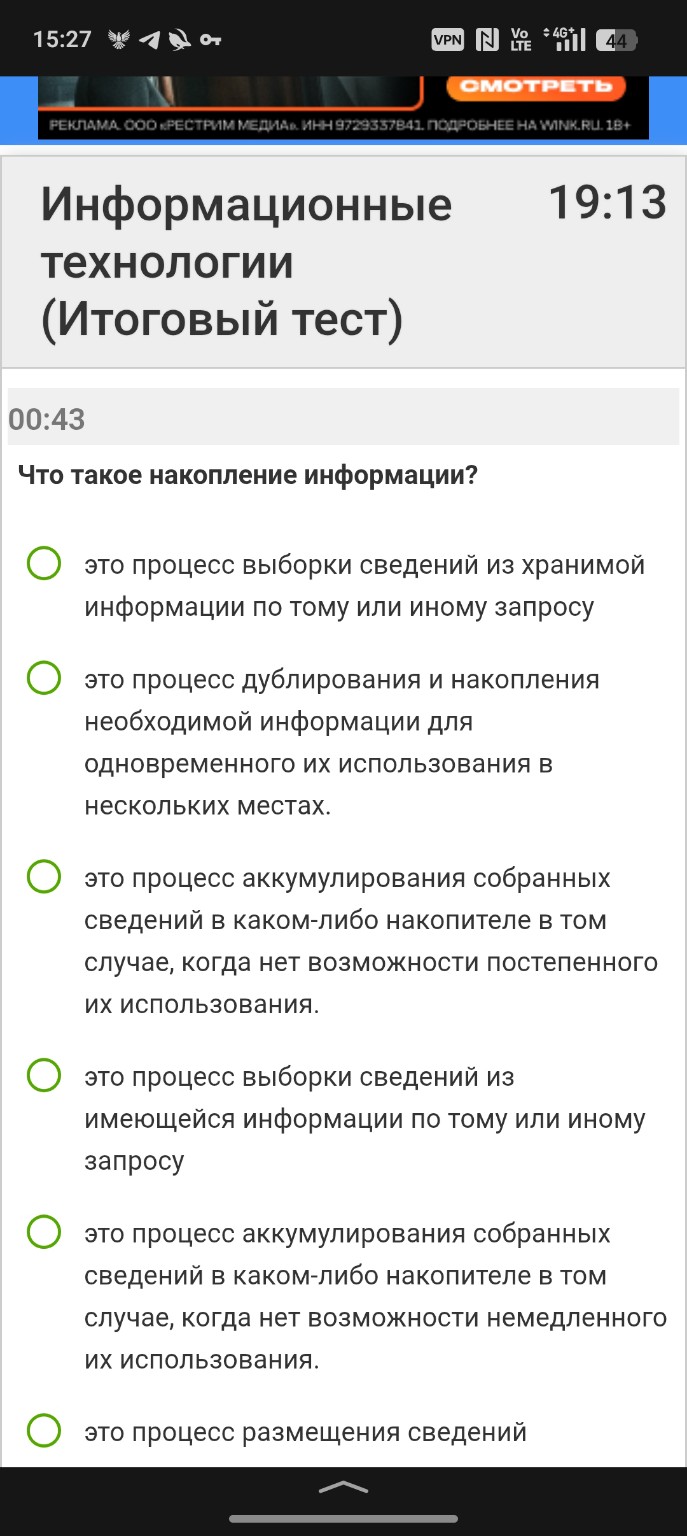Viewport: 687px width, 1536px height.
Task: Select answer about дублирования и накопления информации
Action: pyautogui.click(x=43, y=679)
